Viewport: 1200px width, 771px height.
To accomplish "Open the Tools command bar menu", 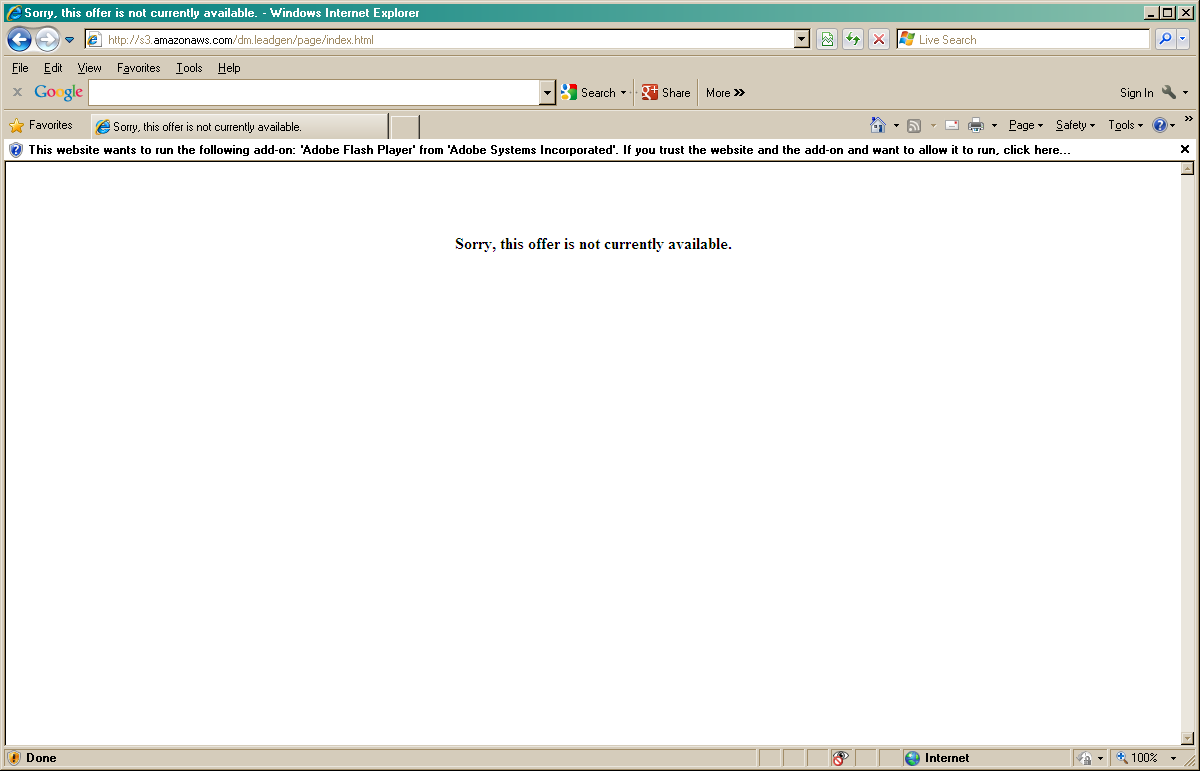I will pos(1125,126).
